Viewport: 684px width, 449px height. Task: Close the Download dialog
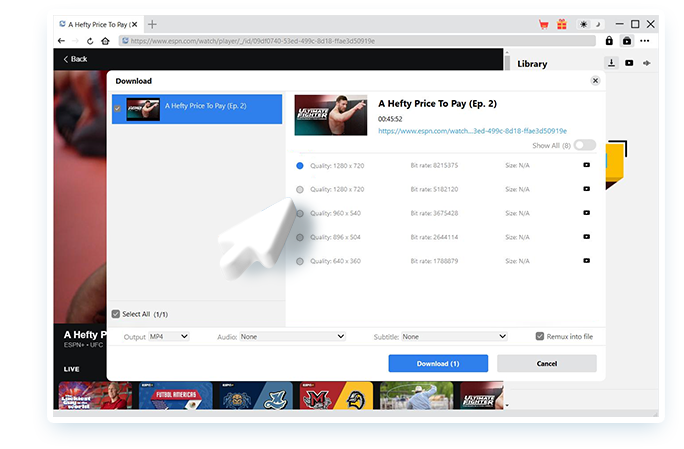(x=595, y=81)
